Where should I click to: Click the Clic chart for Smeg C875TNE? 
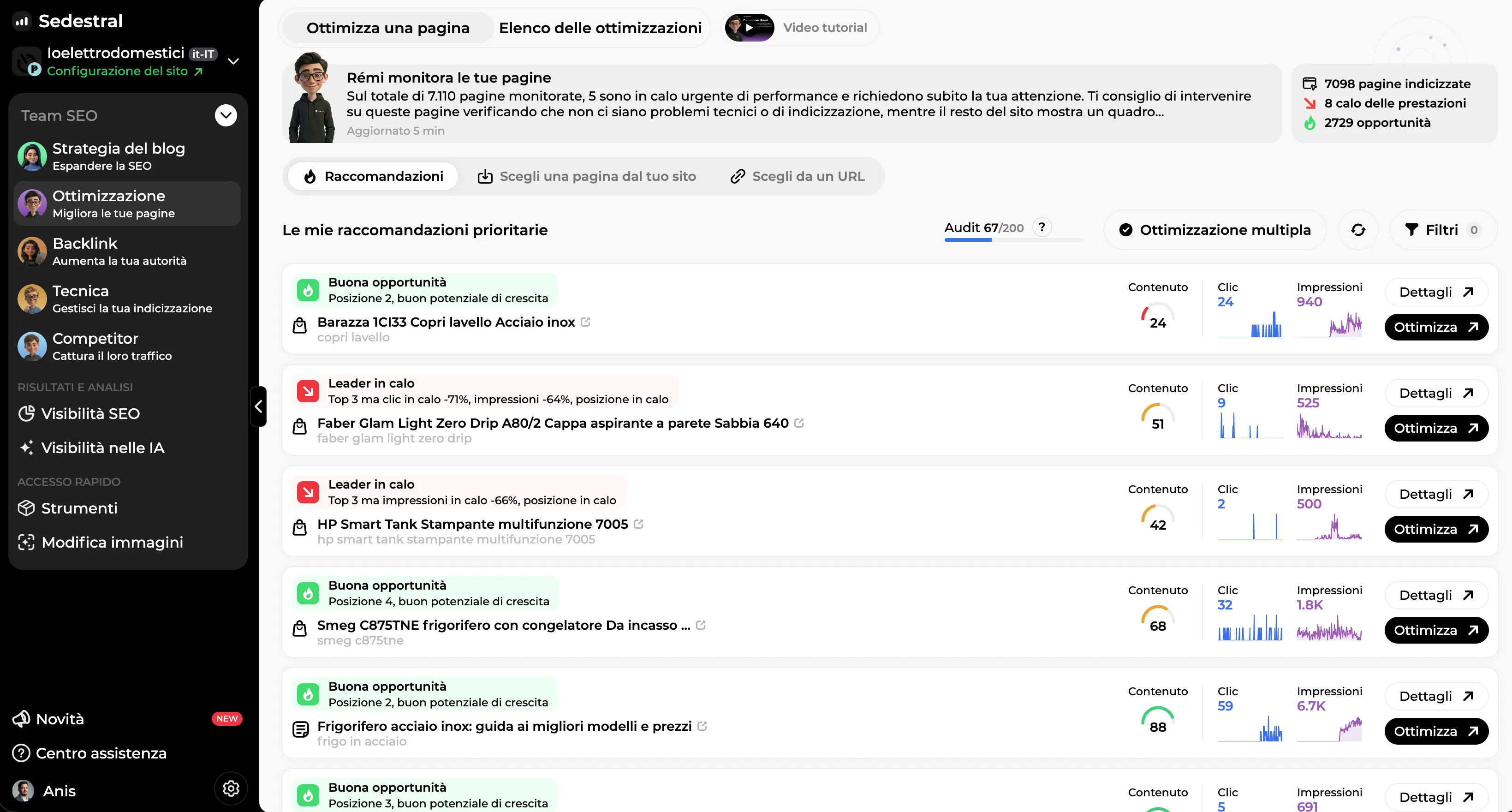1250,627
